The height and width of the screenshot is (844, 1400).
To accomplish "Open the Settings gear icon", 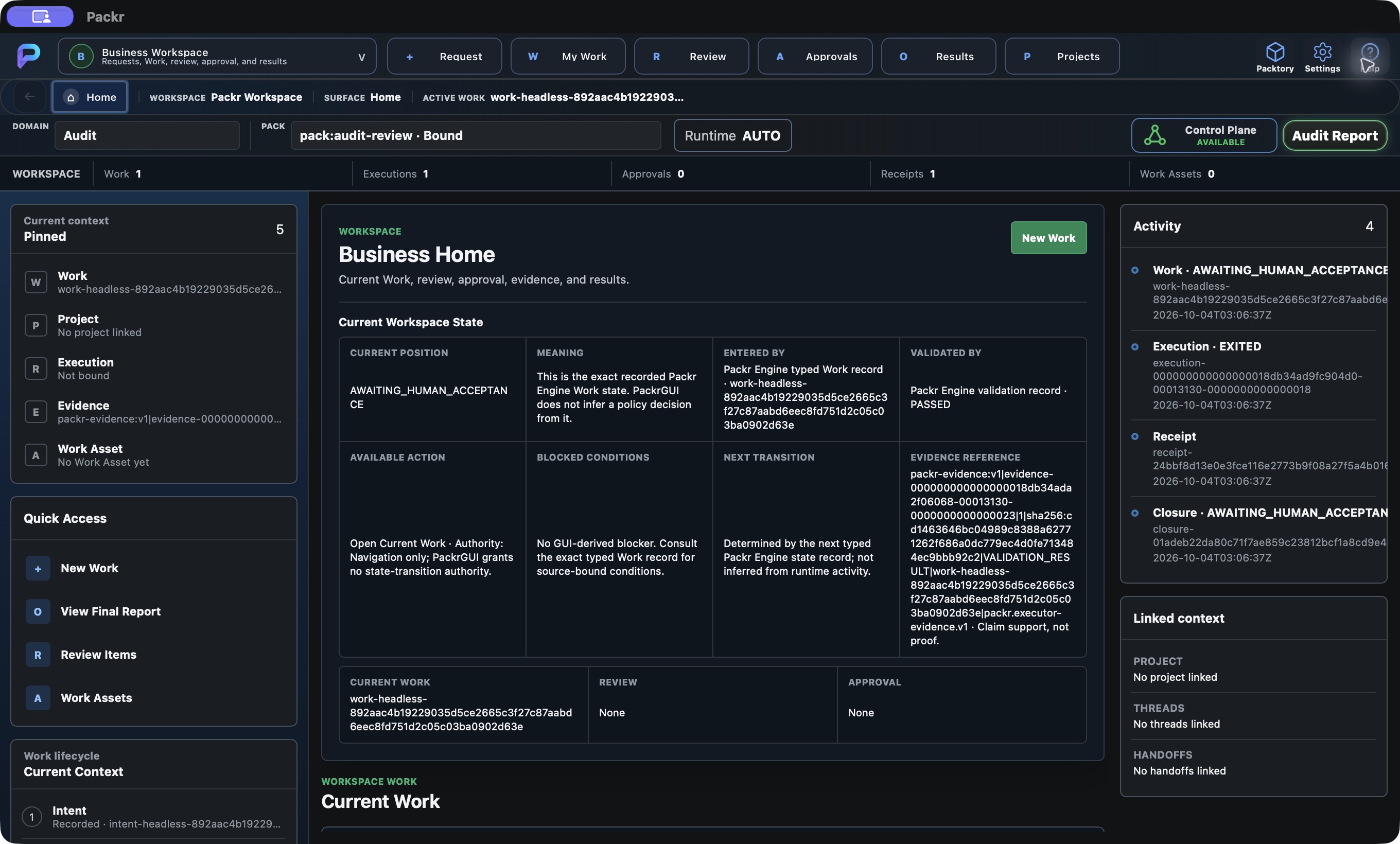I will [1322, 51].
